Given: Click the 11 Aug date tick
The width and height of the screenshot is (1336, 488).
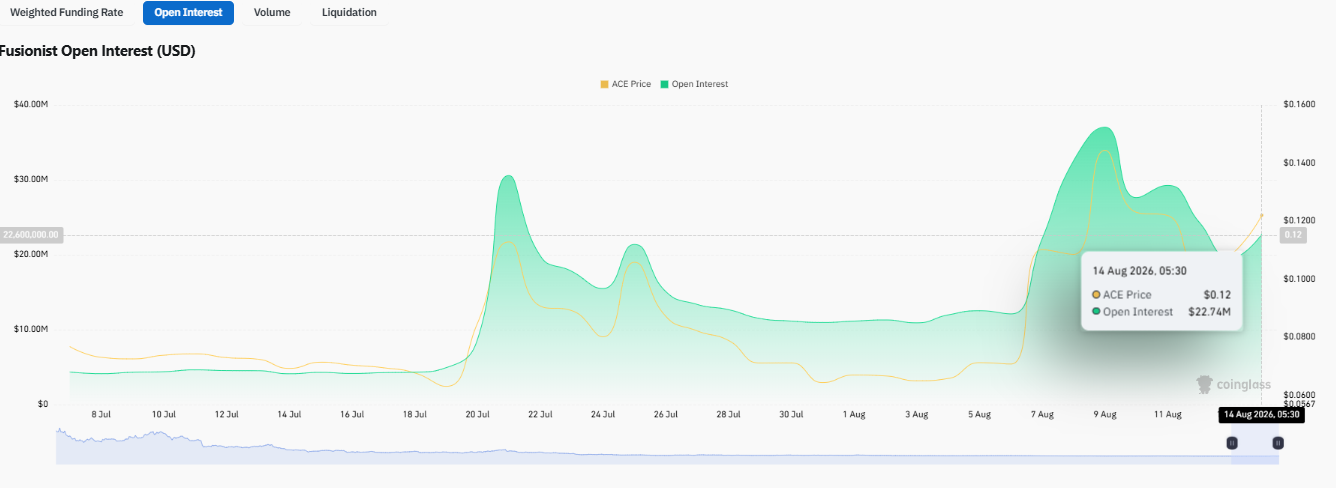Looking at the screenshot, I should [1168, 414].
